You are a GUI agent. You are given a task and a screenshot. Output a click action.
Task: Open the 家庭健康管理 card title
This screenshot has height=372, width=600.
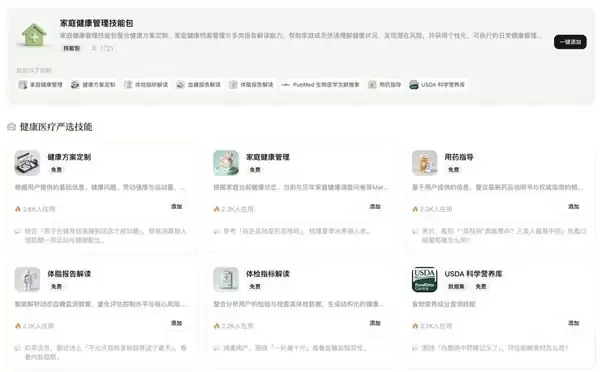pyautogui.click(x=268, y=157)
